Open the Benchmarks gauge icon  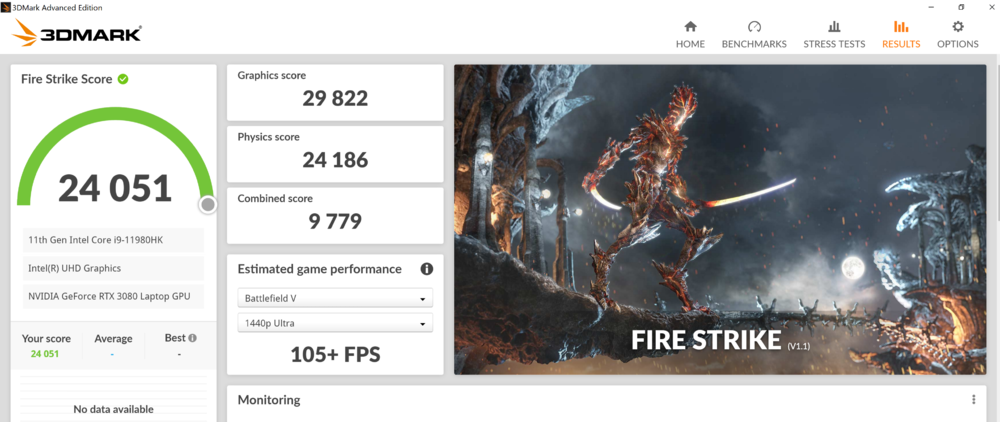pyautogui.click(x=754, y=27)
